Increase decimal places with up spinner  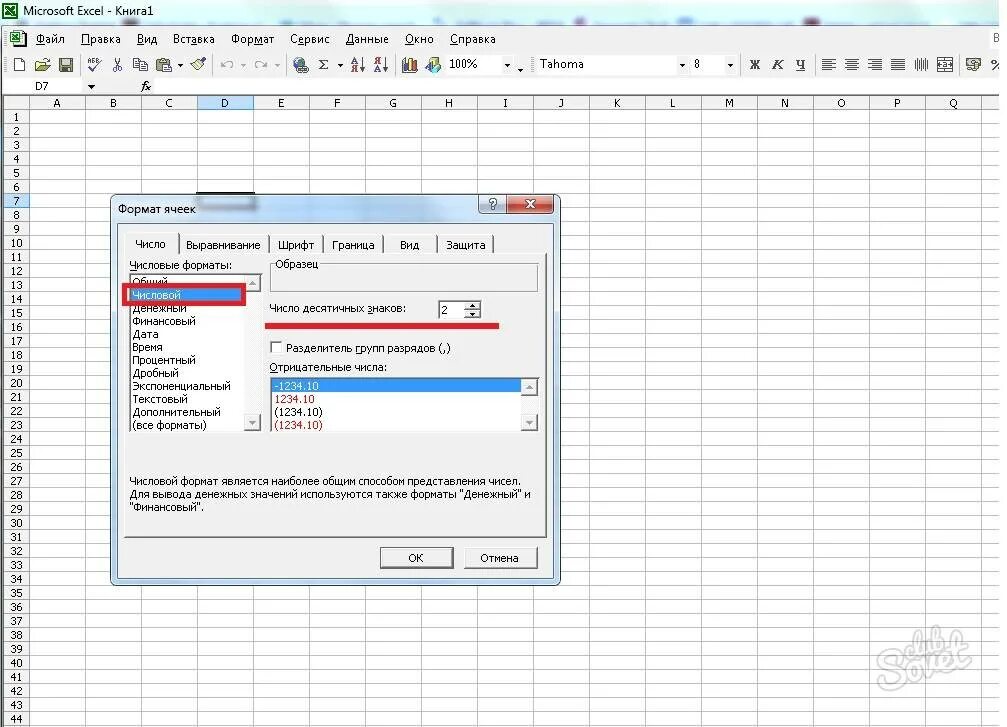[472, 304]
